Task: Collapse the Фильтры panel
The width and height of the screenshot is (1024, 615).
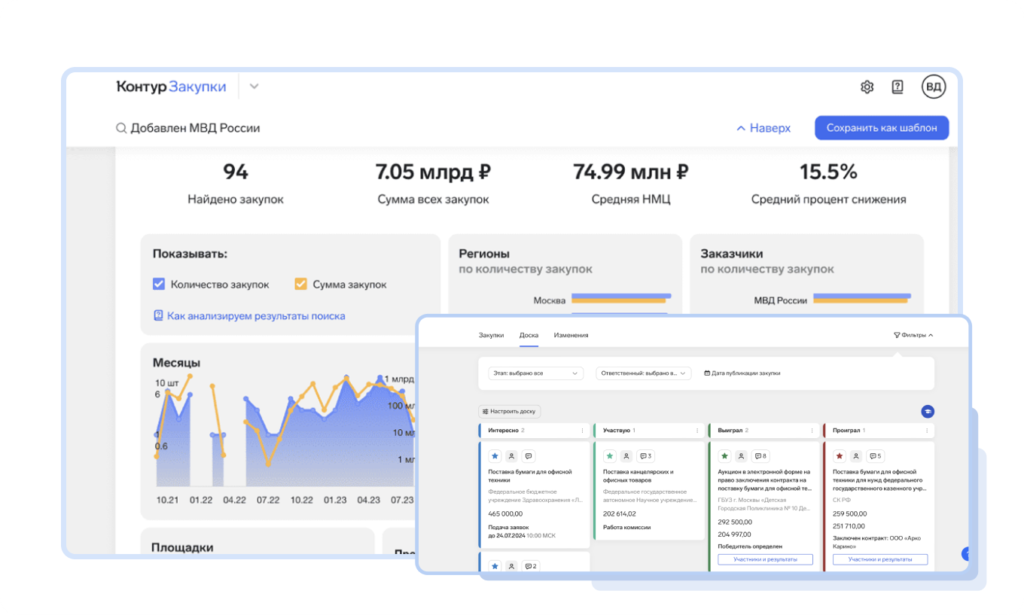Action: pyautogui.click(x=913, y=335)
